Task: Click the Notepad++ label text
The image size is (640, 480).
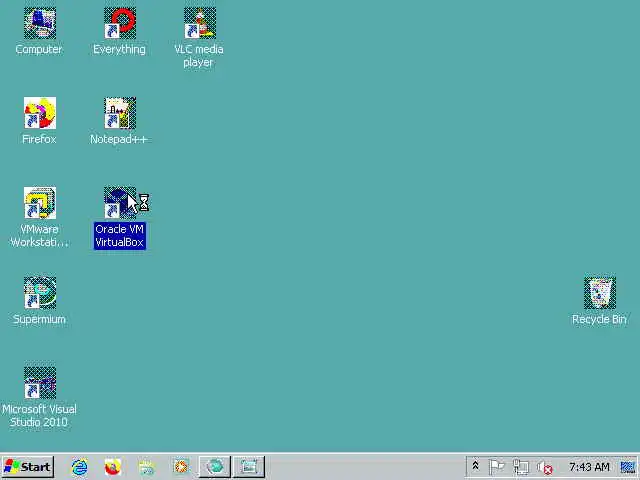Action: [x=119, y=139]
